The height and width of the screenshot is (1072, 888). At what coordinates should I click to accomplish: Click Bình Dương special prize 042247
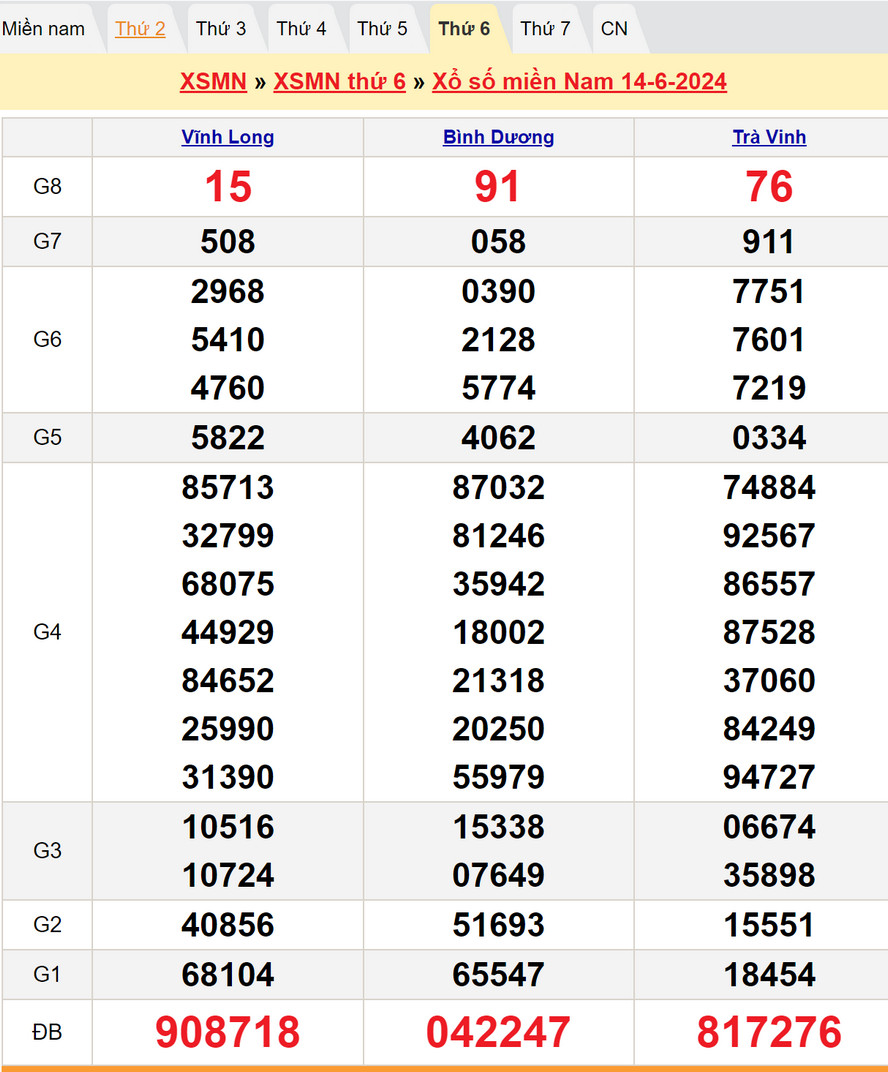(x=498, y=1032)
